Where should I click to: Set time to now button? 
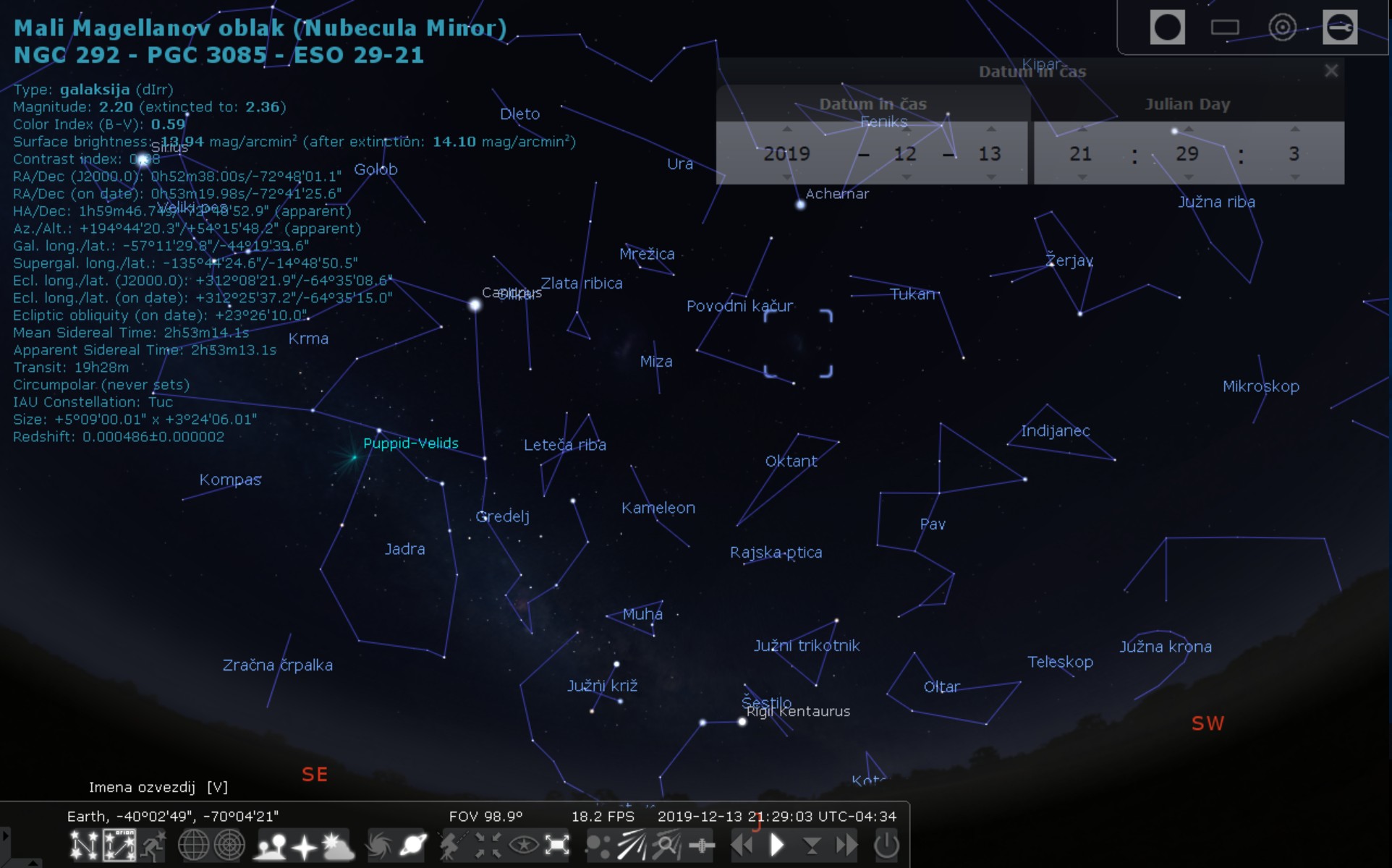812,845
